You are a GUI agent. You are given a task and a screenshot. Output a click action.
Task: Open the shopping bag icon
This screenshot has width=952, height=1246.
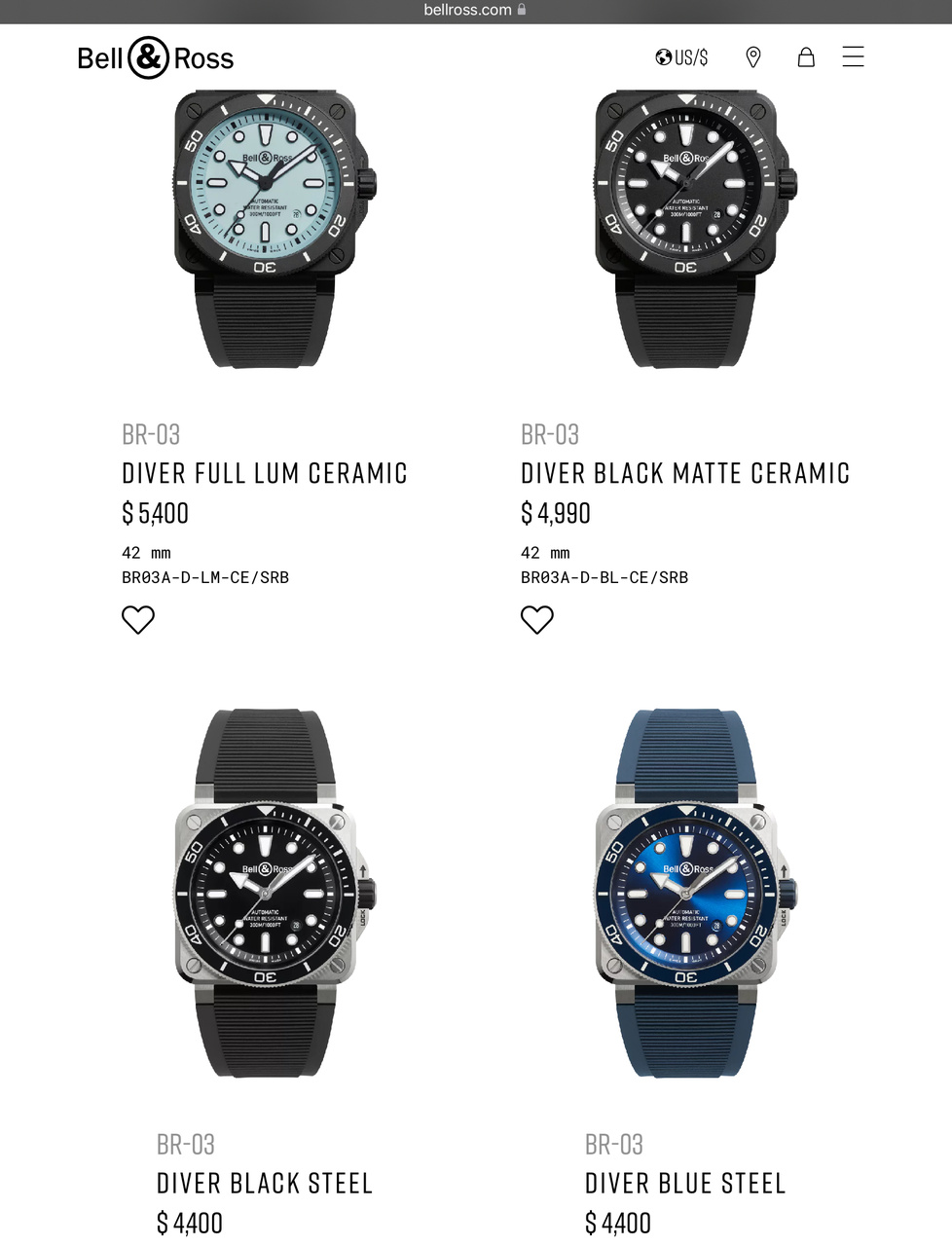pos(806,57)
